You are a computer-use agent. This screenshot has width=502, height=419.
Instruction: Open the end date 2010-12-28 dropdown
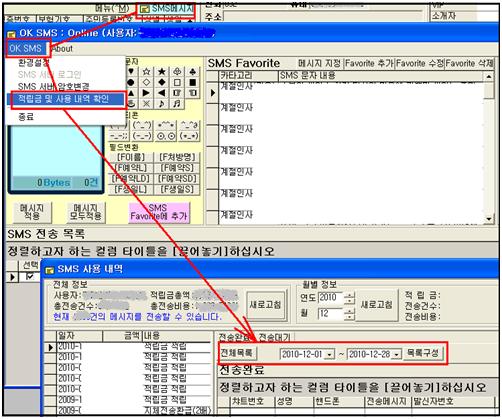click(x=396, y=354)
